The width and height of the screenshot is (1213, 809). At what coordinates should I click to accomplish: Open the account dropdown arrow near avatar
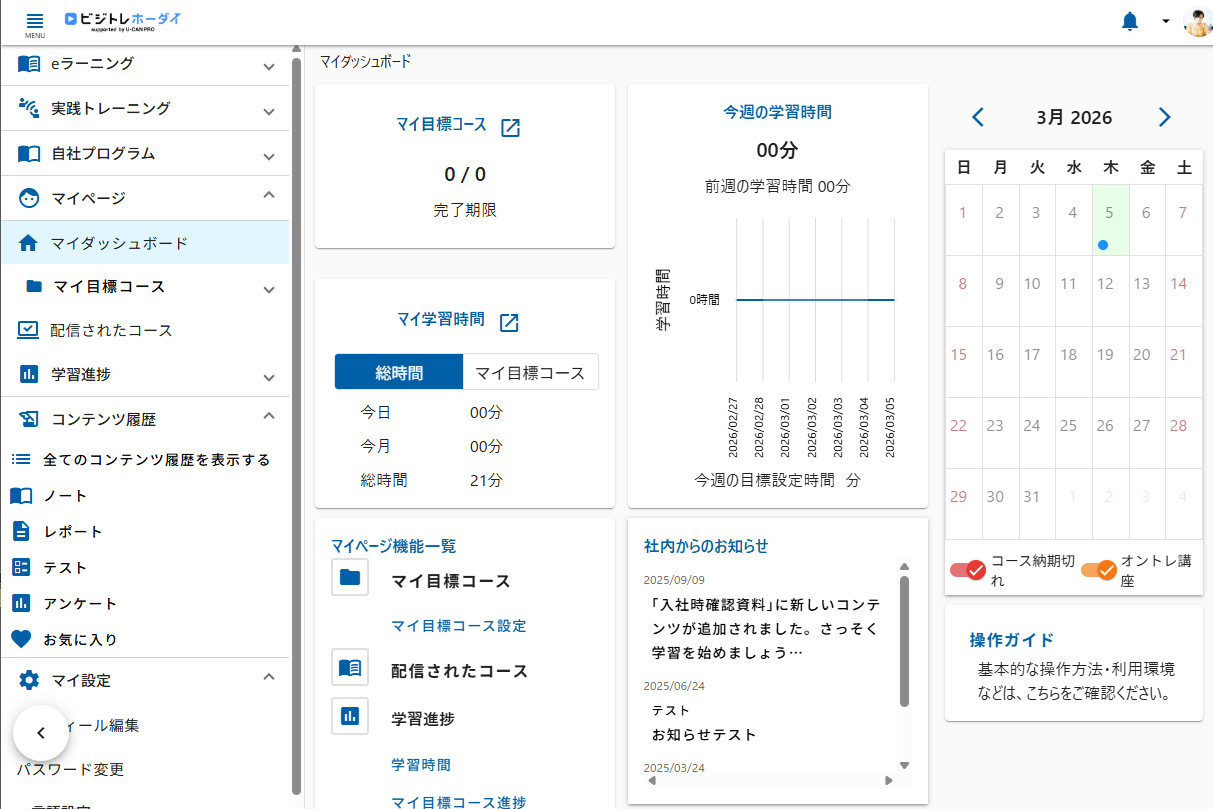coord(1165,22)
